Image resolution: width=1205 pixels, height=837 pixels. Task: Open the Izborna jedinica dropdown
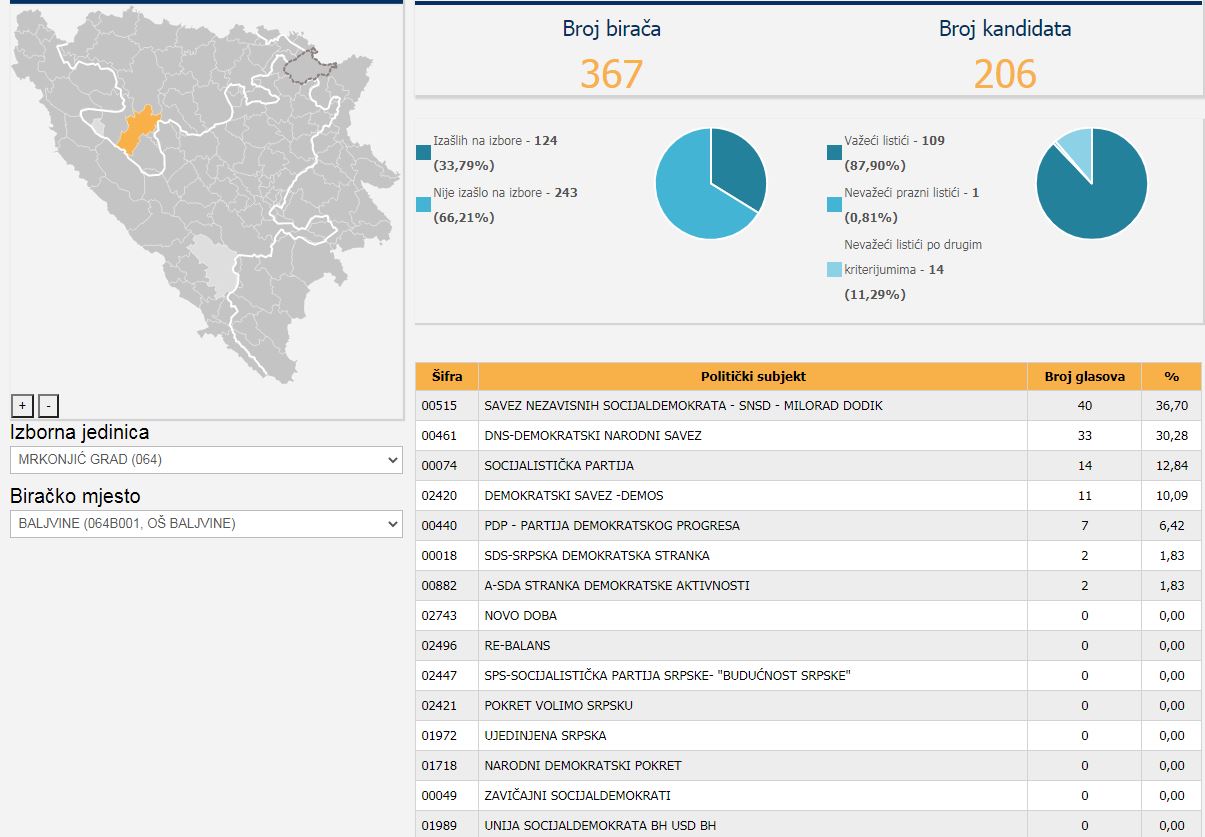click(206, 460)
